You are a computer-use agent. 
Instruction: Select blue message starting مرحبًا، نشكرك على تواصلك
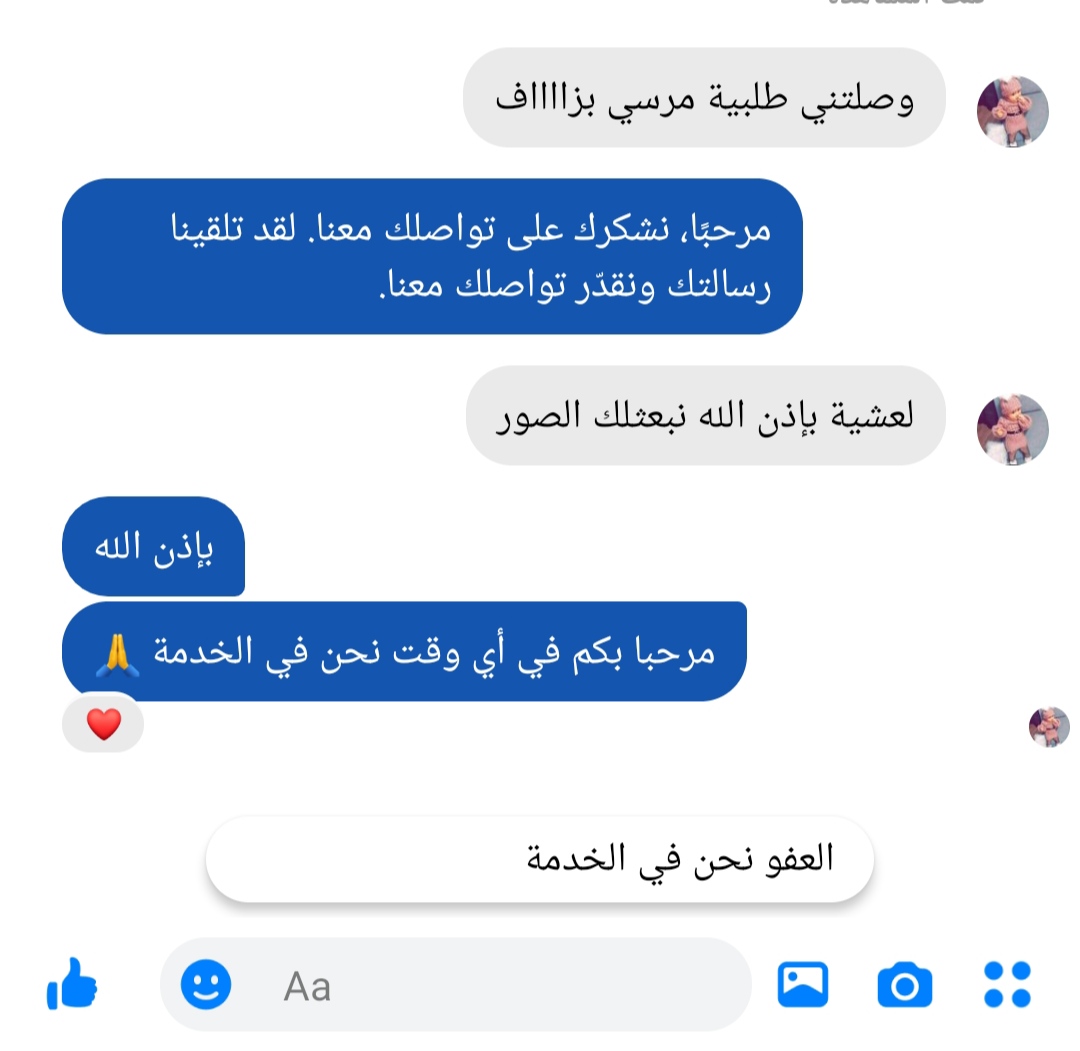click(432, 256)
